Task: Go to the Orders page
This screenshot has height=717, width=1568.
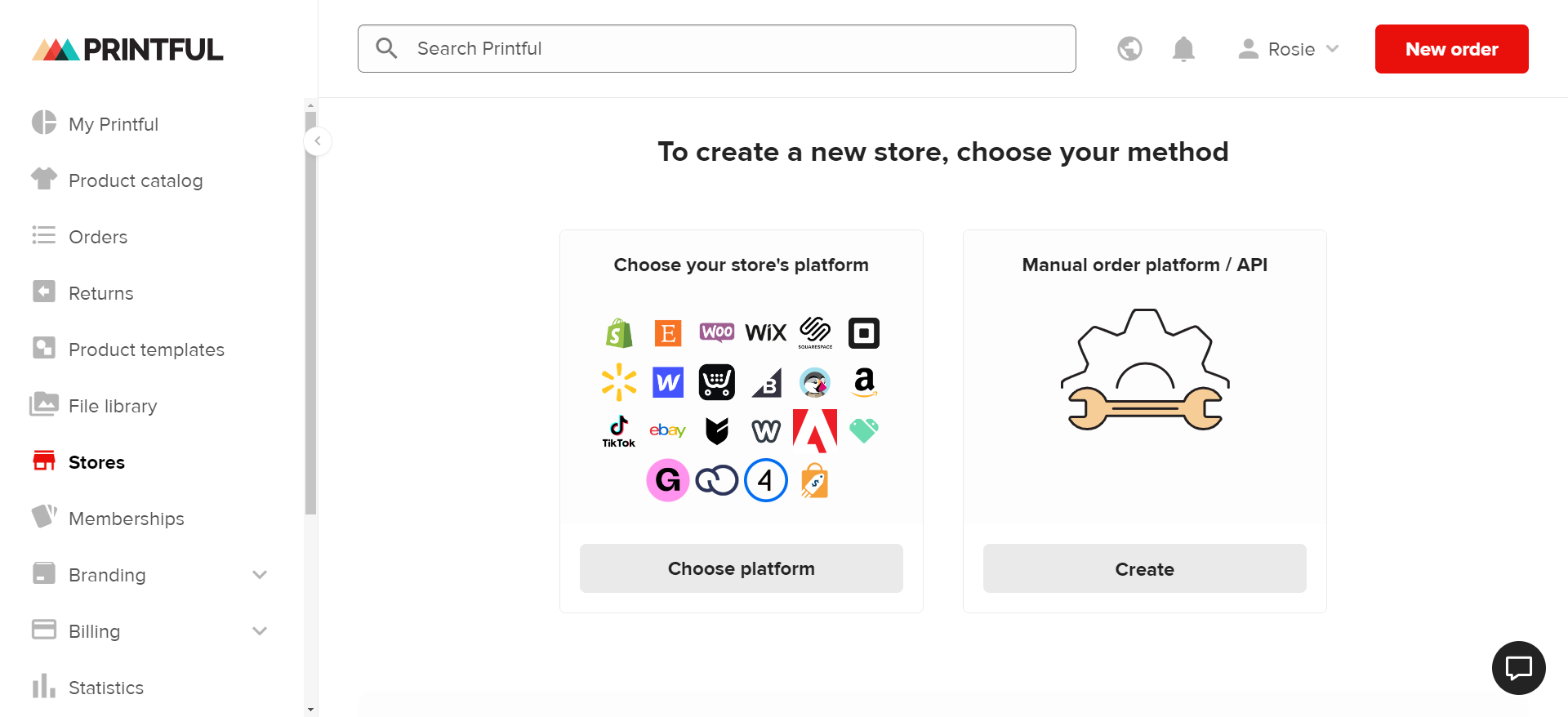Action: [98, 237]
